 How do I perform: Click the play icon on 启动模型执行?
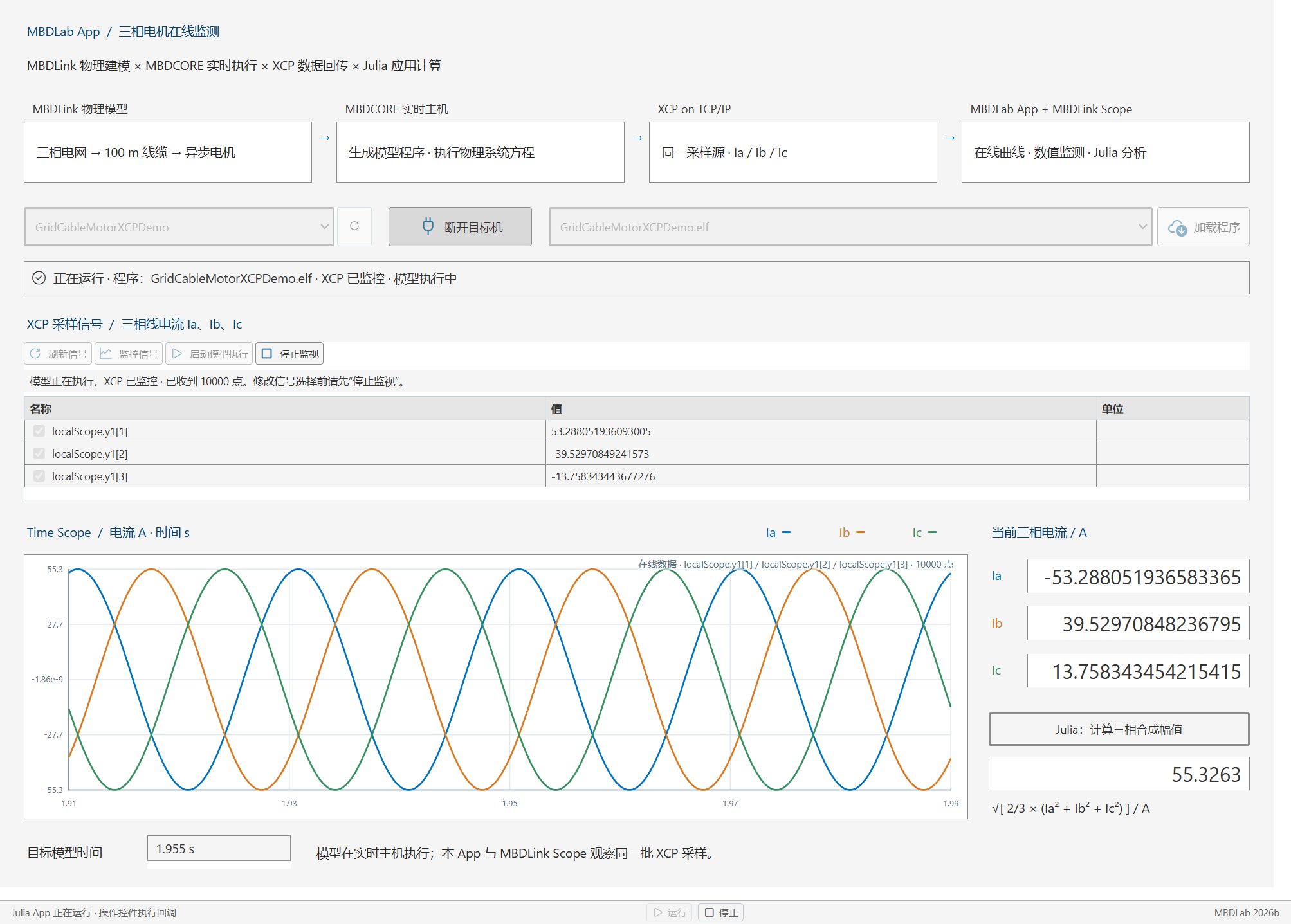click(177, 354)
